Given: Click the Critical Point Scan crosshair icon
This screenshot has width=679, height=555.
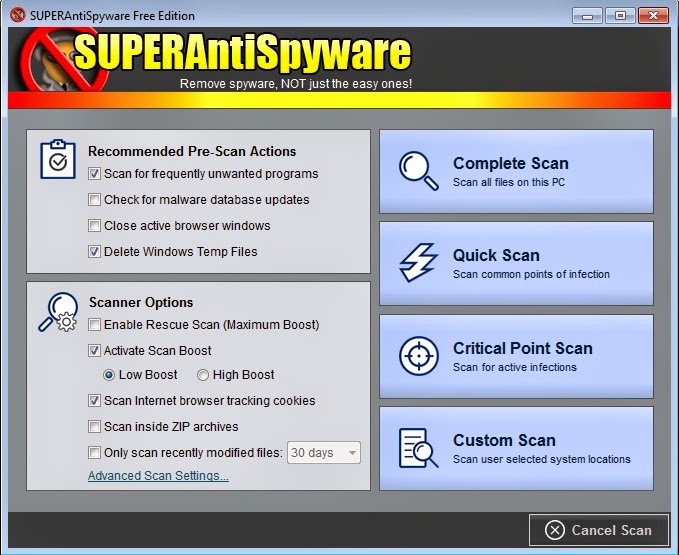Looking at the screenshot, I should (x=418, y=356).
